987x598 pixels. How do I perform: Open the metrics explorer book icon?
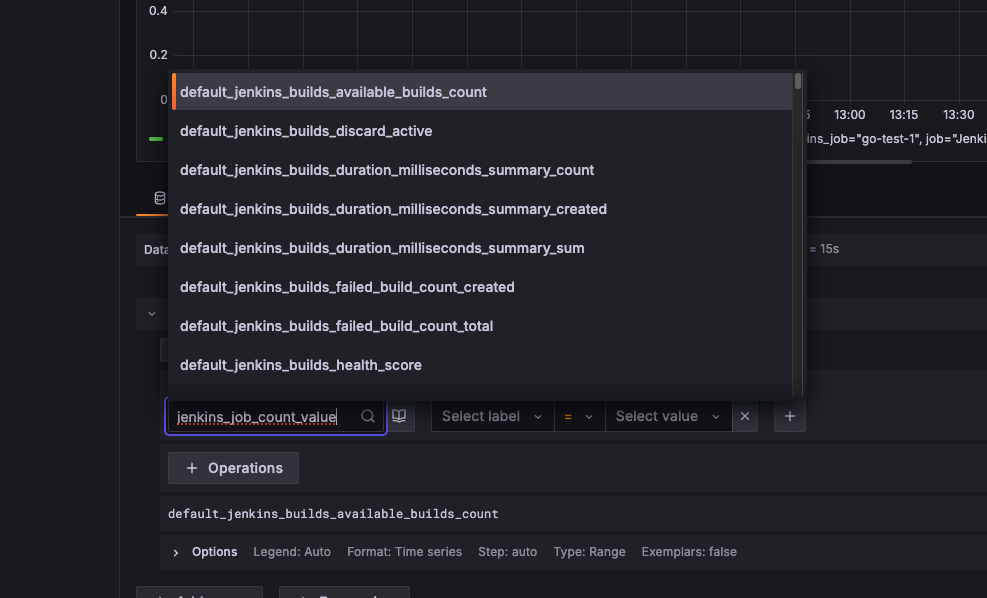point(400,416)
